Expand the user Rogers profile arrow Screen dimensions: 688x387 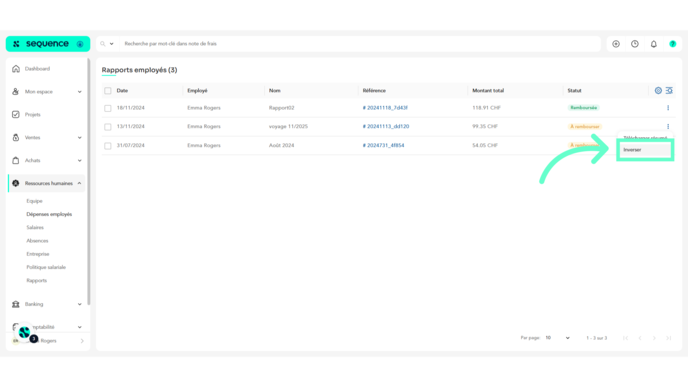[82, 341]
